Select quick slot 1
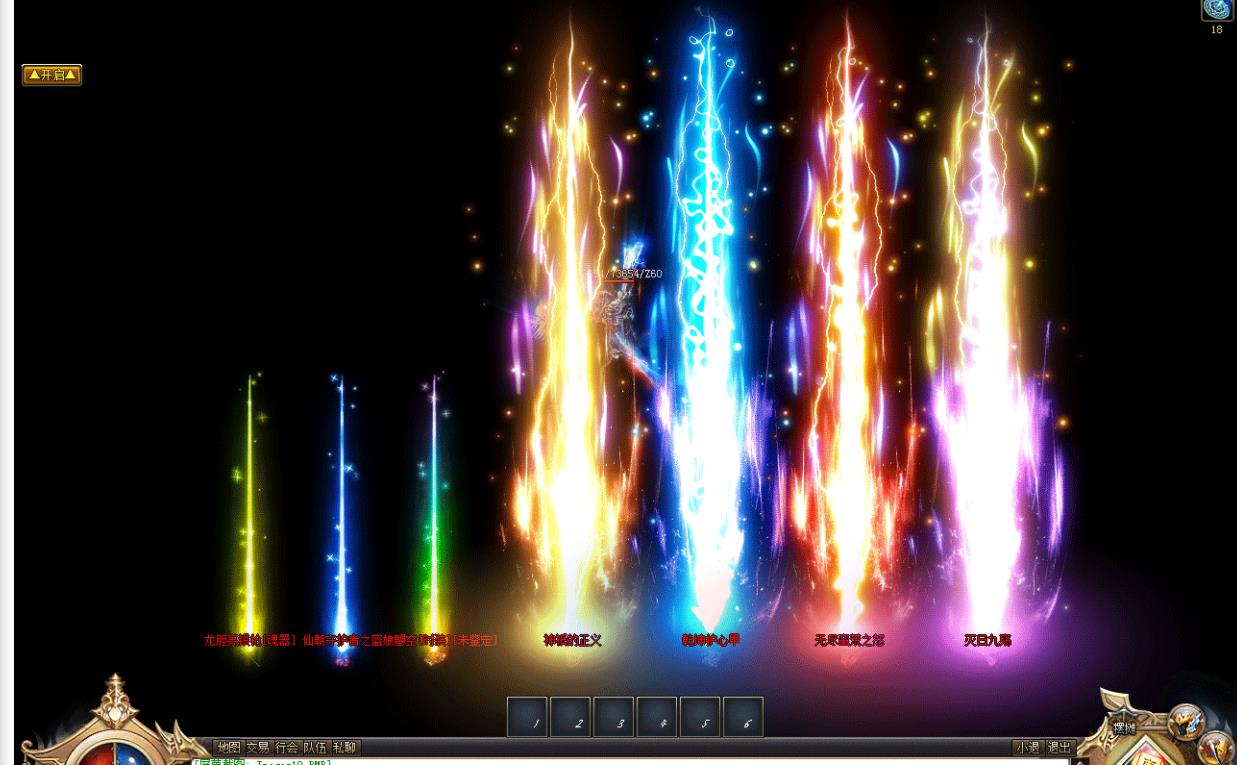 point(527,717)
